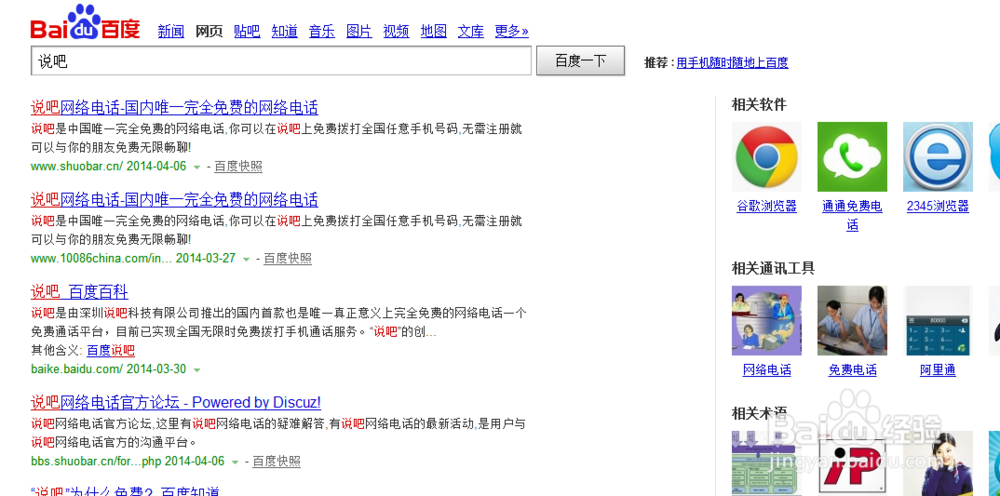
Task: Click the 网络电话 text link under thumbnail
Action: tap(767, 370)
